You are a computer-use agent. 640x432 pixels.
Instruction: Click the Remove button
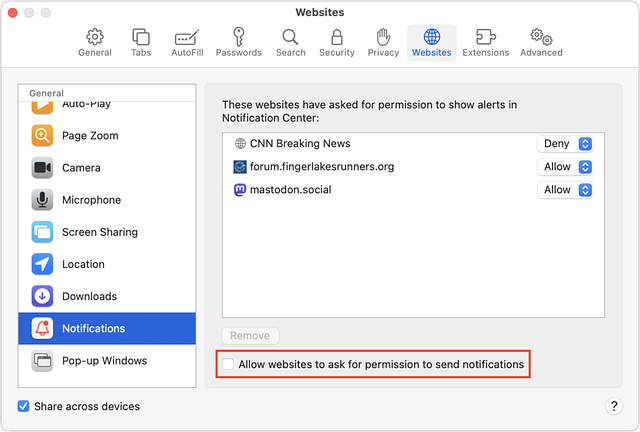pos(250,336)
